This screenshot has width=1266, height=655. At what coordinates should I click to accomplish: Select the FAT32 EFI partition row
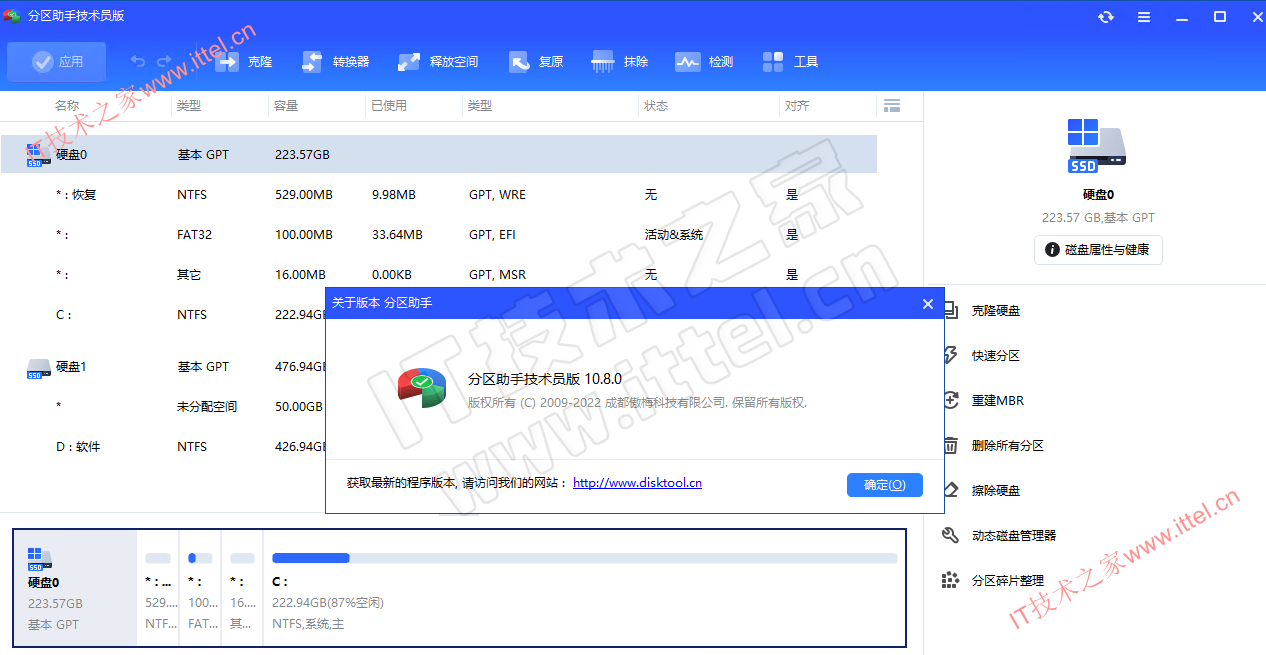point(439,235)
